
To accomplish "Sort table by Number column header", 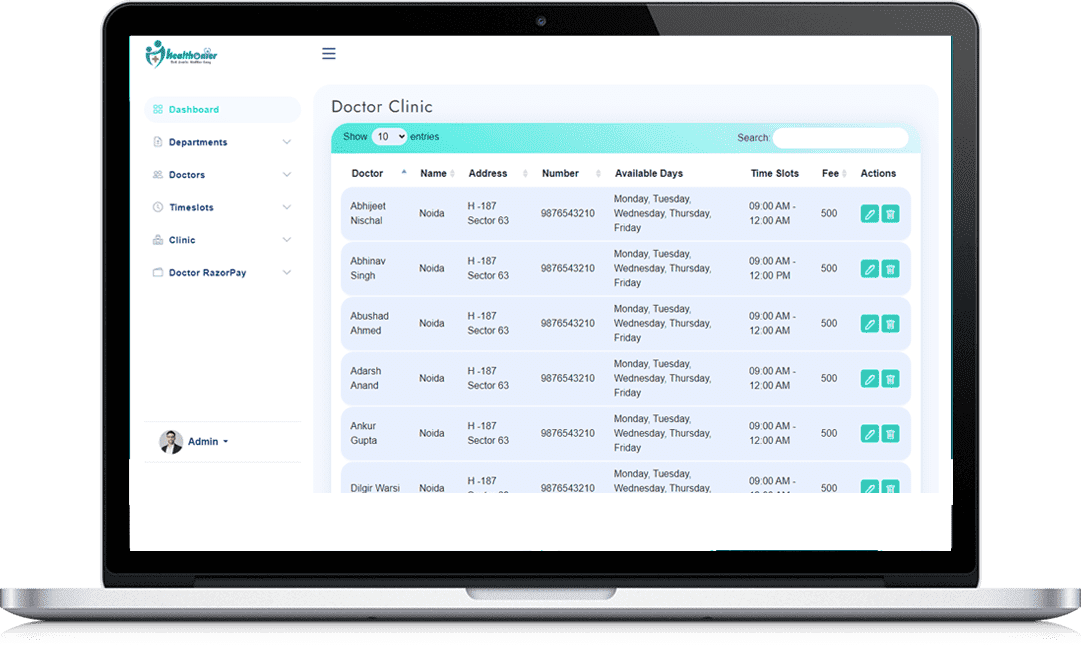I will (x=561, y=173).
